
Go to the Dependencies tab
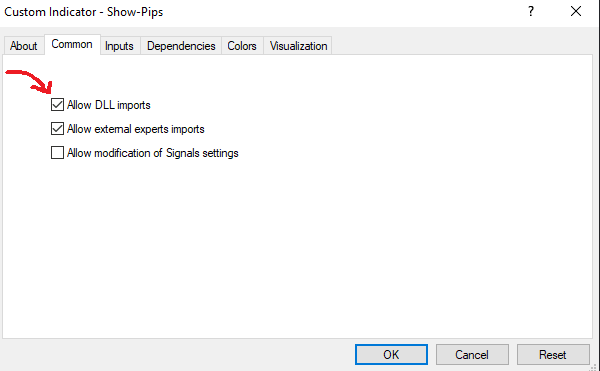(181, 46)
